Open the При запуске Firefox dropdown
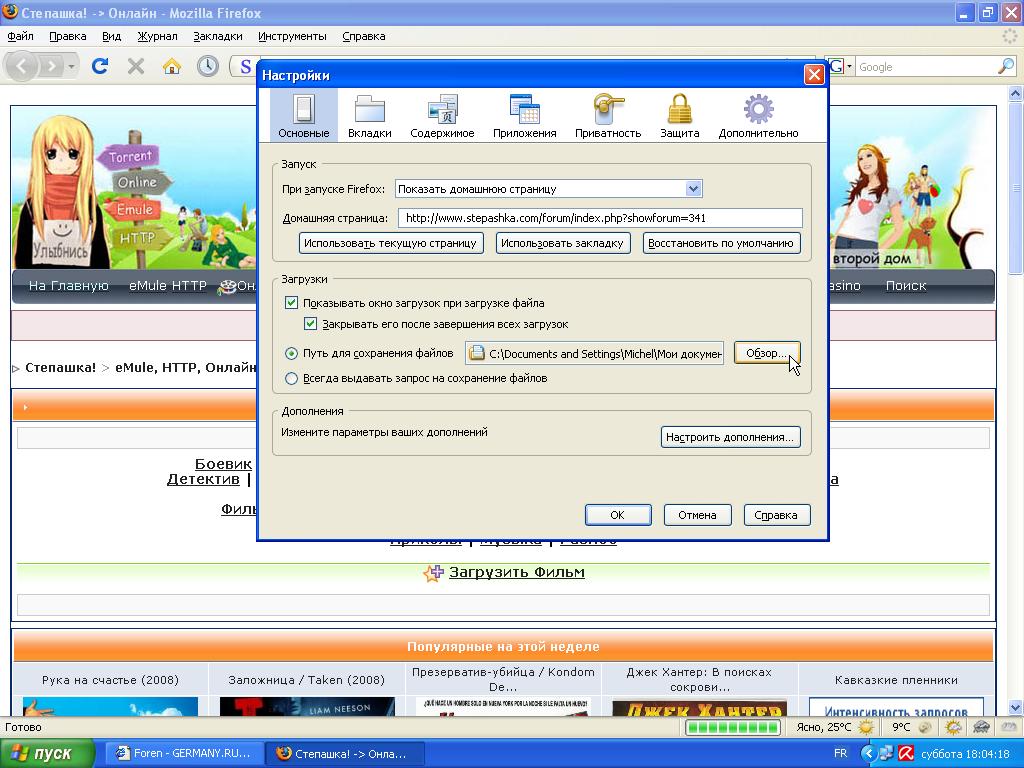 click(549, 189)
